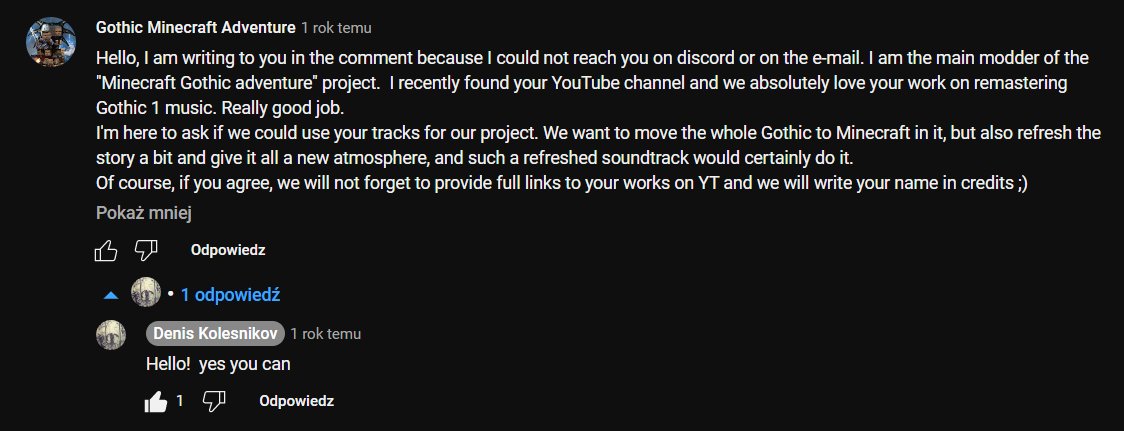Click the Gothic Minecraft Adventure profile avatar
1124x431 pixels.
(x=49, y=42)
